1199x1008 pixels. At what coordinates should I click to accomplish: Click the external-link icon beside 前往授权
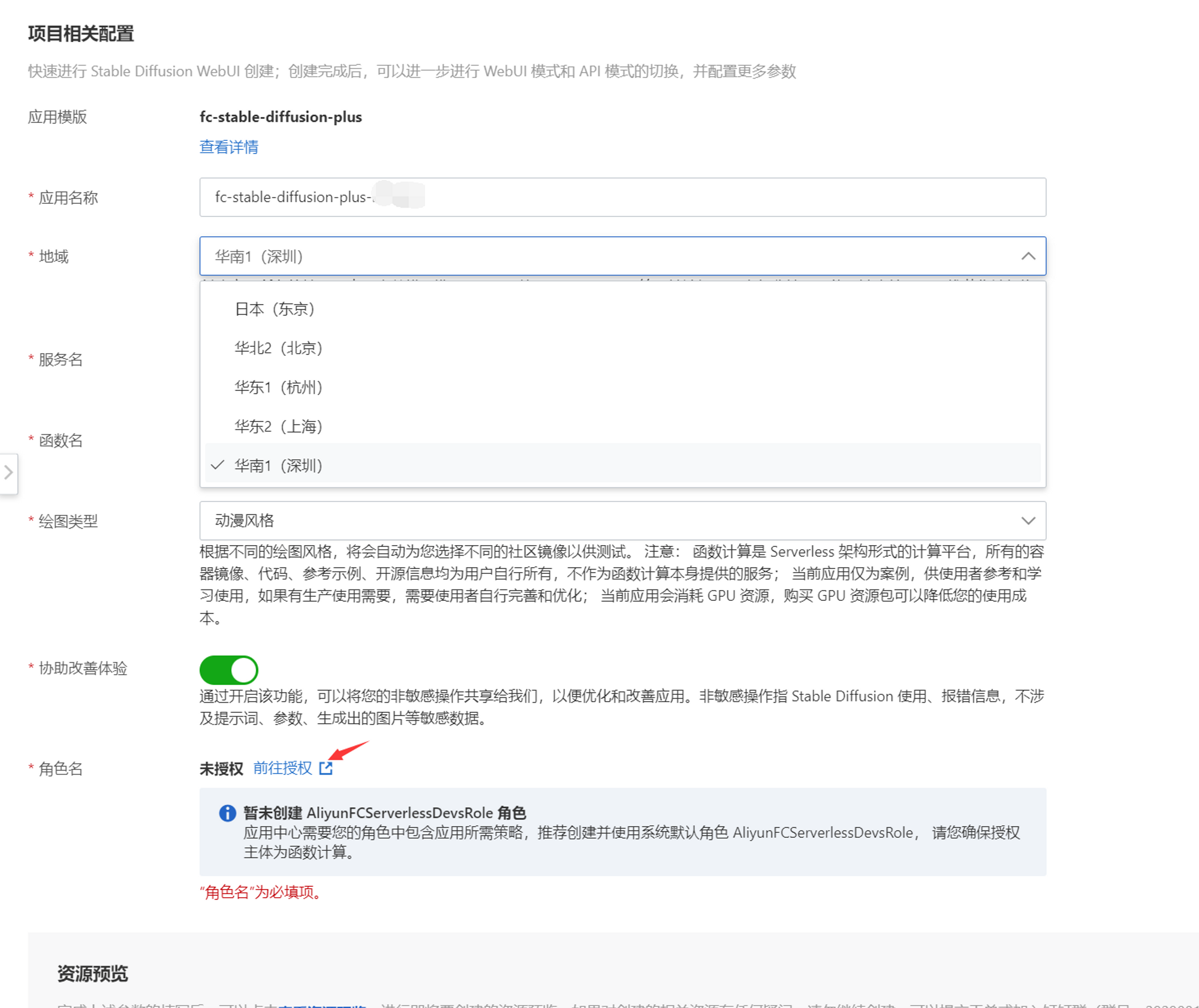pos(326,768)
